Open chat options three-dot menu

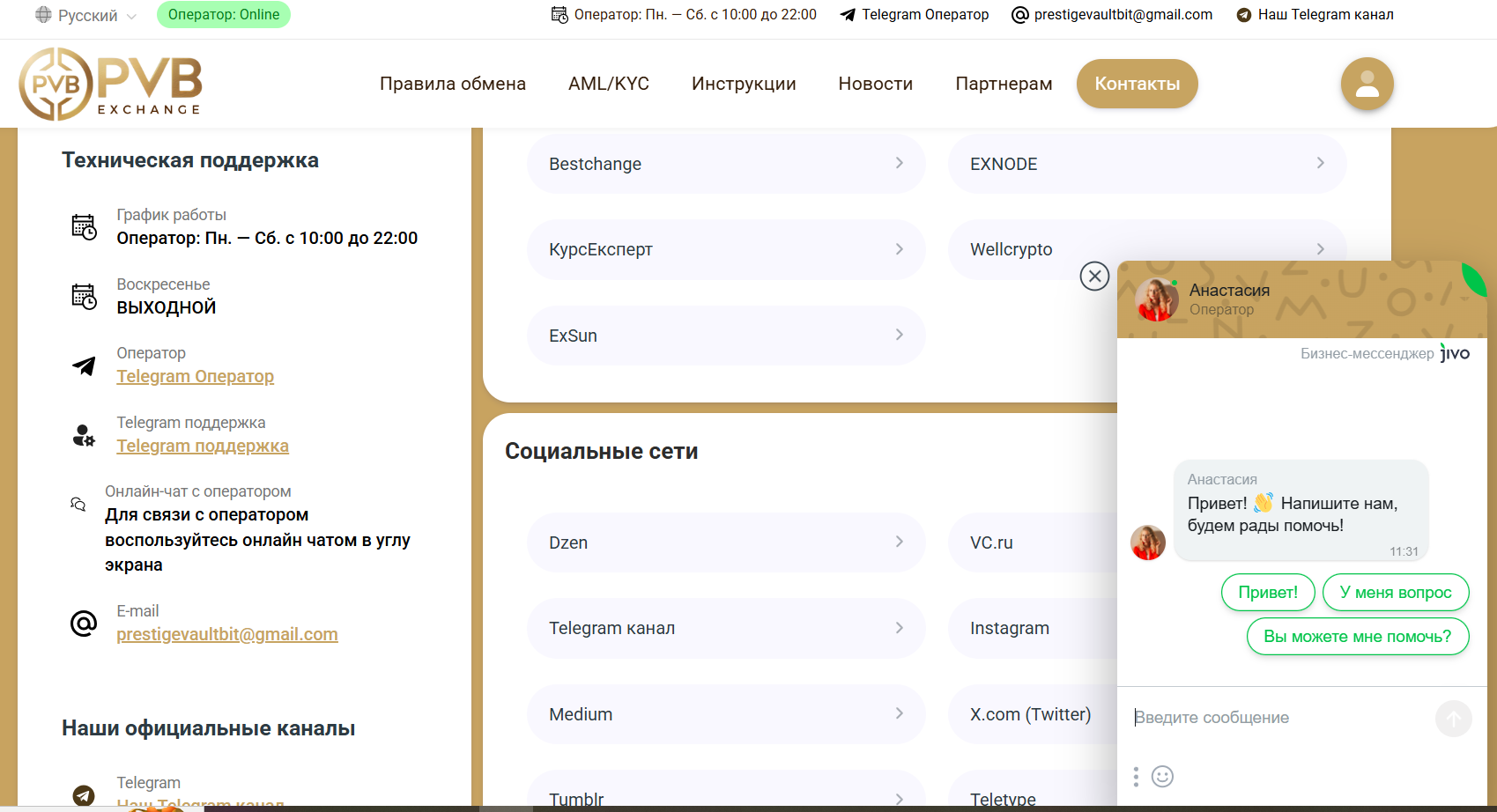[x=1136, y=776]
